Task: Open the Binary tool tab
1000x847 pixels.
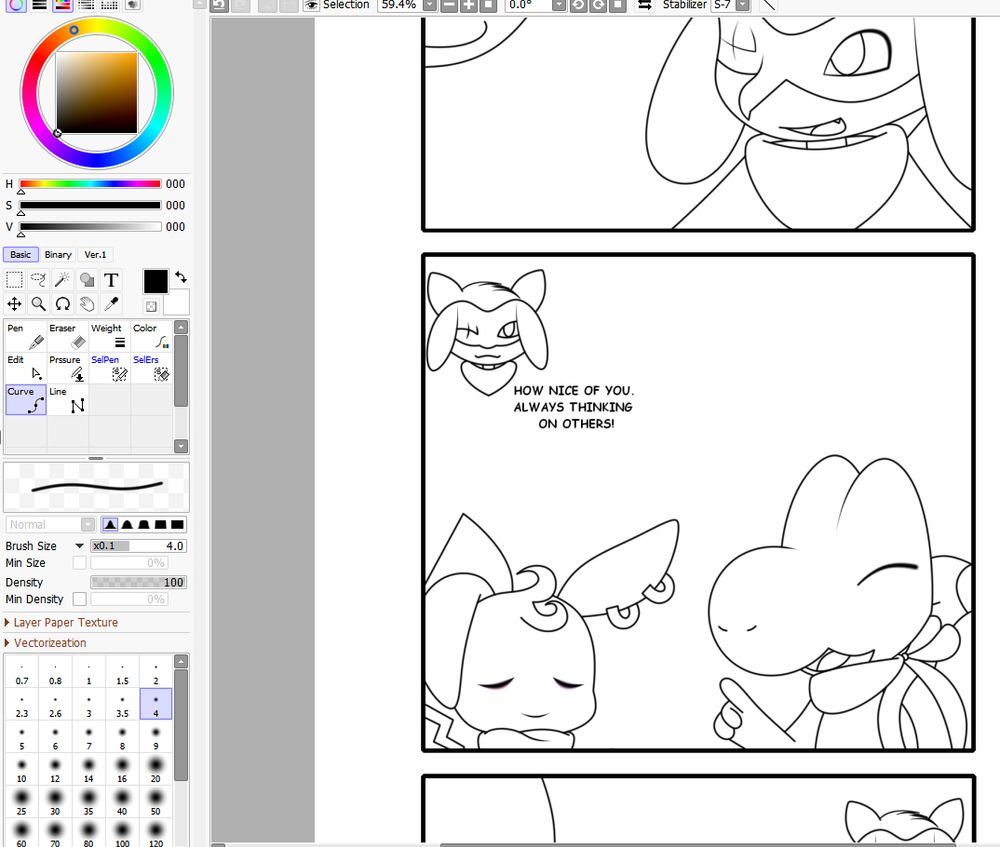Action: click(58, 254)
